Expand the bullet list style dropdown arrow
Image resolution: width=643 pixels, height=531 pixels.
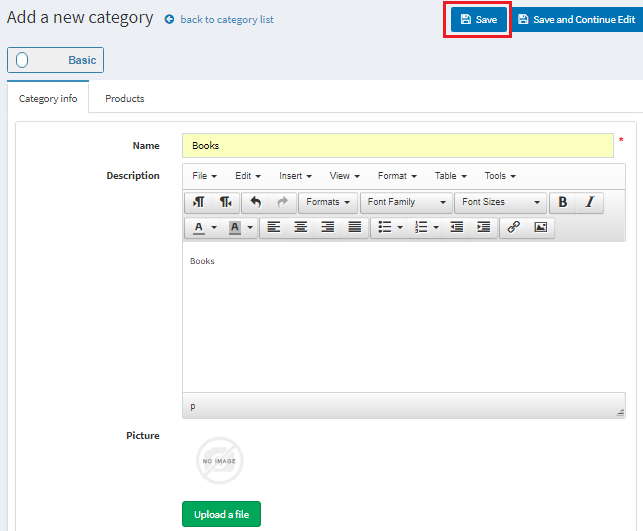[x=400, y=228]
